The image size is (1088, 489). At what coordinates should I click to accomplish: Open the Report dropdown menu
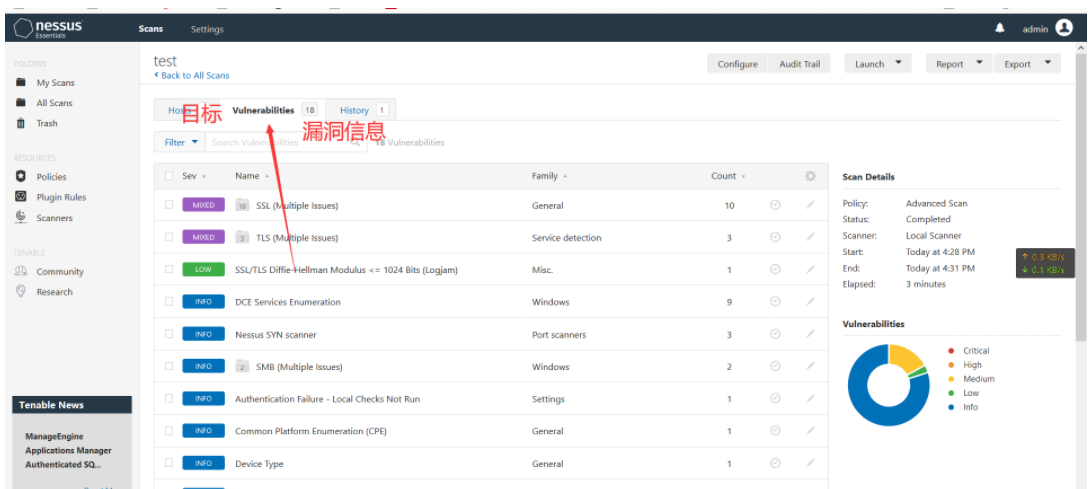pyautogui.click(x=959, y=64)
